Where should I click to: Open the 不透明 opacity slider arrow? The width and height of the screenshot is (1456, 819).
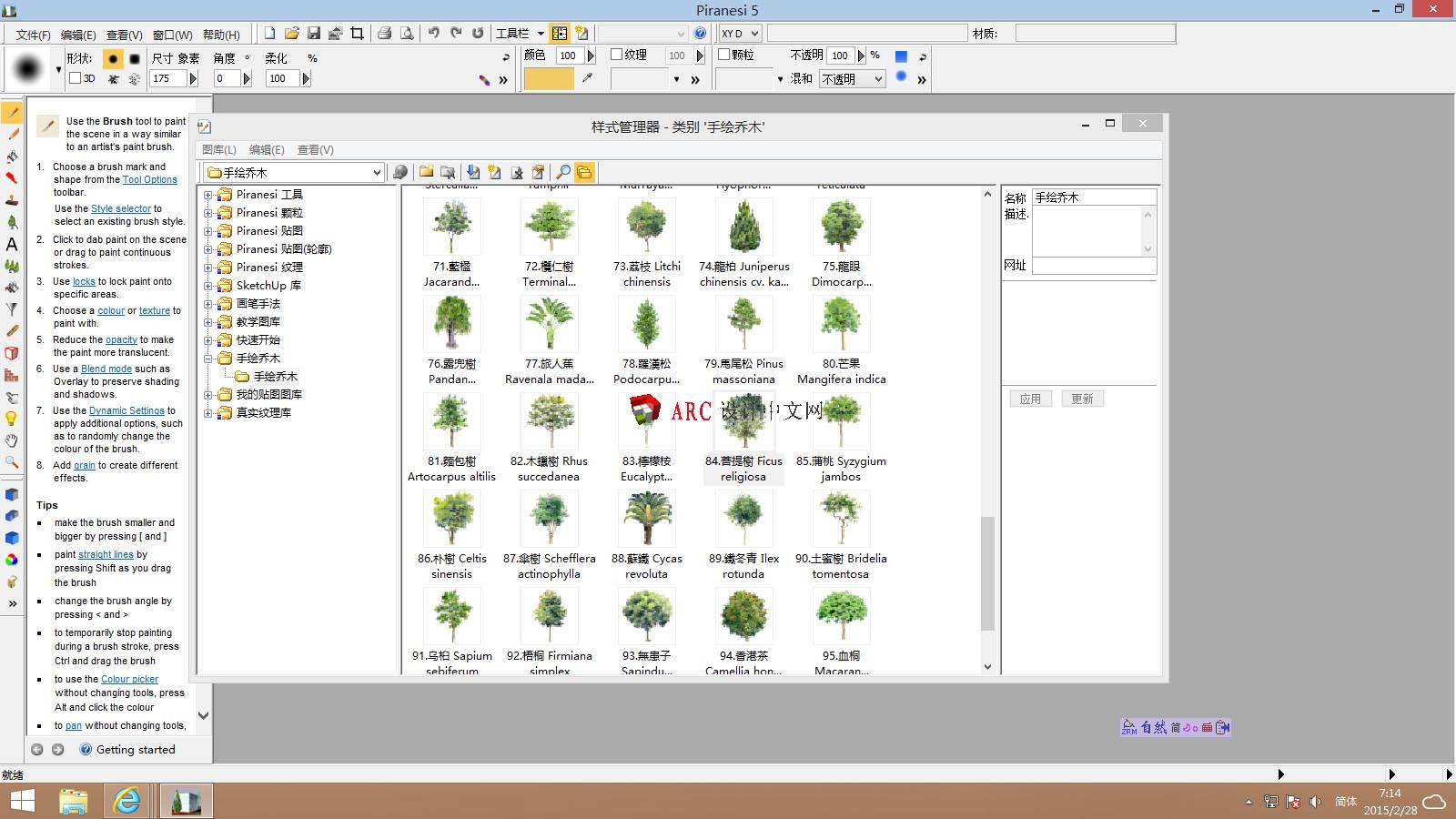point(861,56)
